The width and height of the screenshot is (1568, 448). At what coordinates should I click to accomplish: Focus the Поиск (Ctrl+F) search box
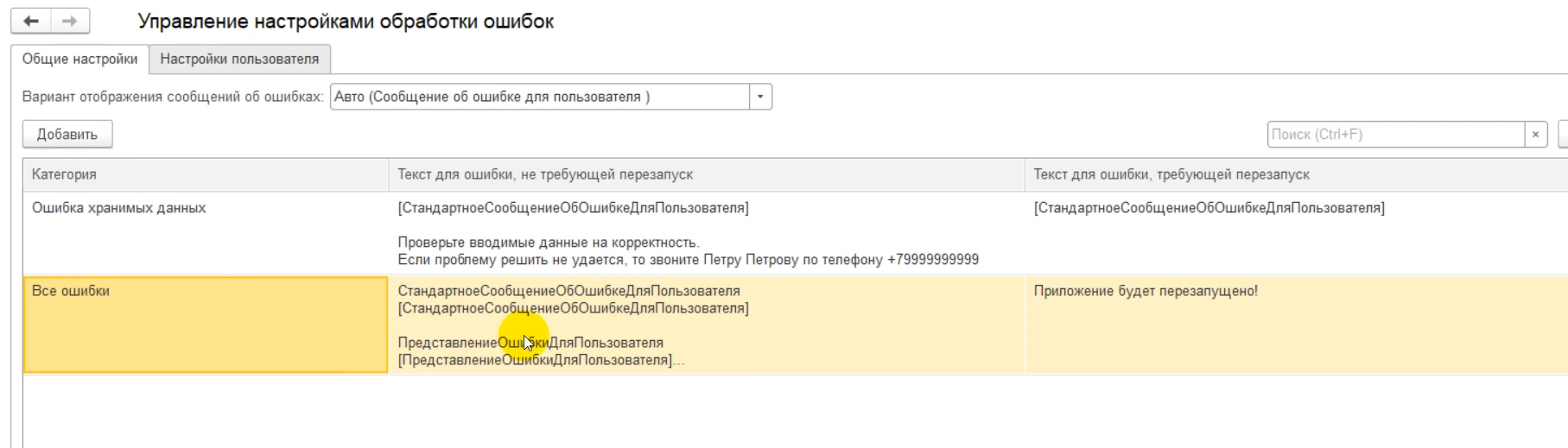[x=1395, y=135]
